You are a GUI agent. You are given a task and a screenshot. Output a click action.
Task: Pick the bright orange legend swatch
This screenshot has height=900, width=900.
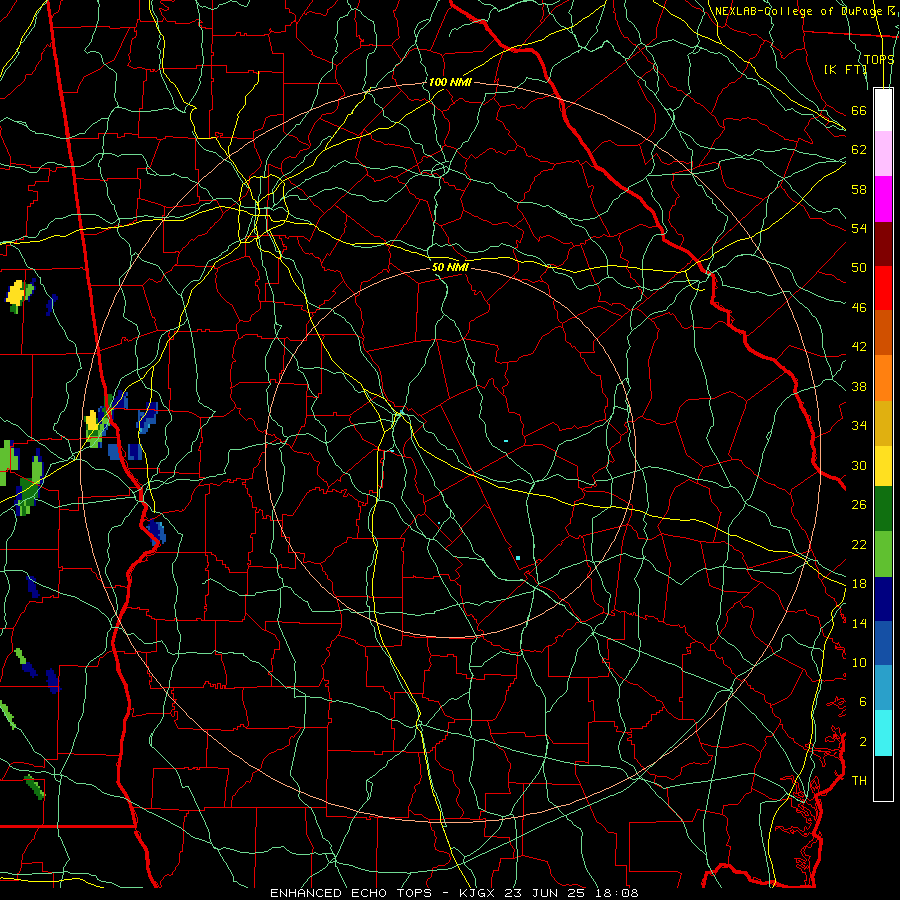(x=883, y=377)
